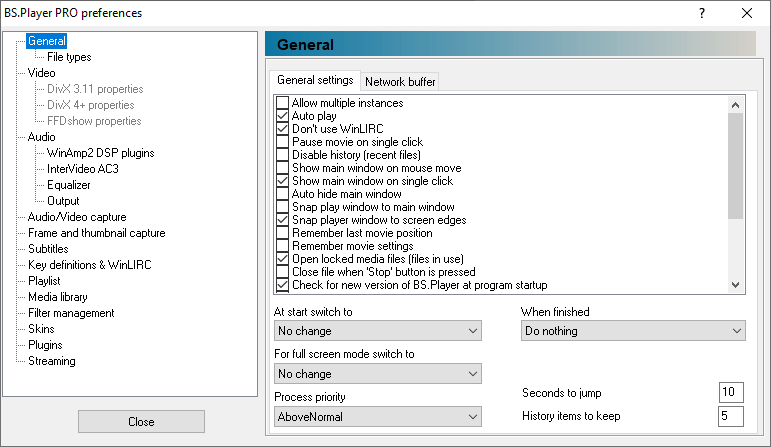Screen dimensions: 771x447
Task: Select General in the preferences tree
Action: [46, 41]
